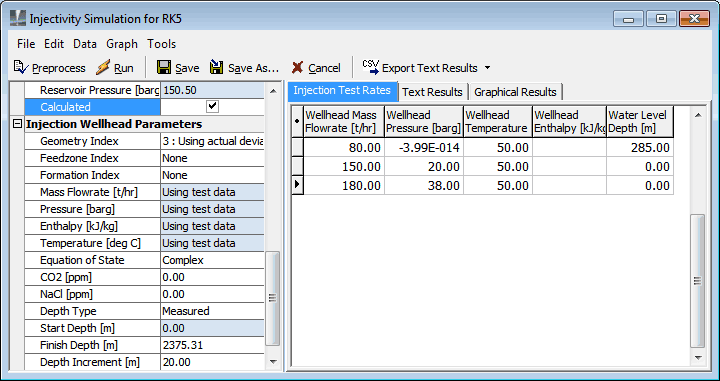Click the Save floppy disk icon
Viewport: 720px width, 381px height.
(164, 68)
